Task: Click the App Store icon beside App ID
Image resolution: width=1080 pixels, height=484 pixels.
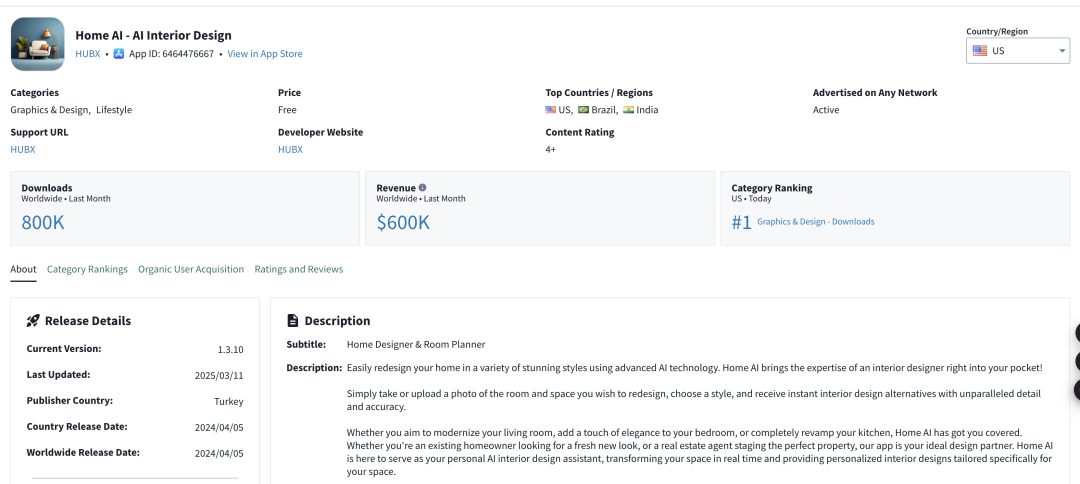Action: [118, 54]
